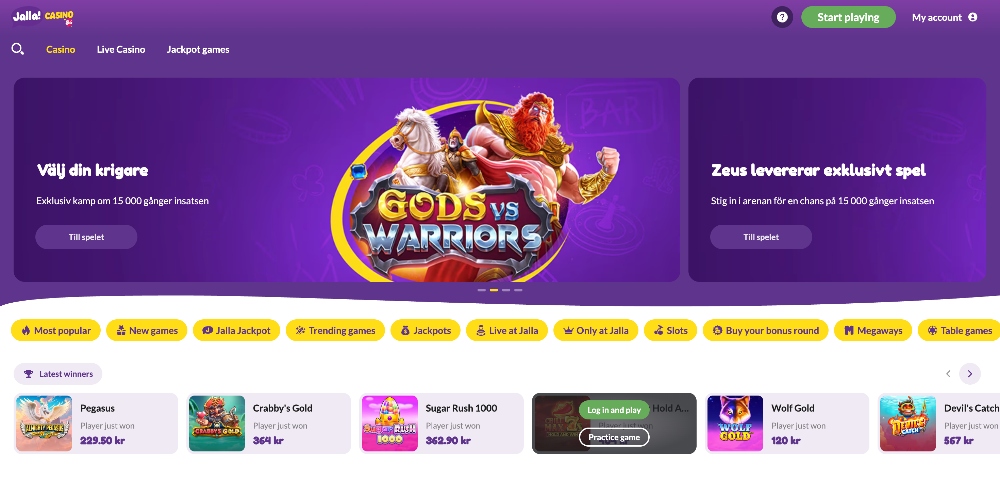1000x480 pixels.
Task: Select the second carousel indicator dot
Action: point(494,290)
